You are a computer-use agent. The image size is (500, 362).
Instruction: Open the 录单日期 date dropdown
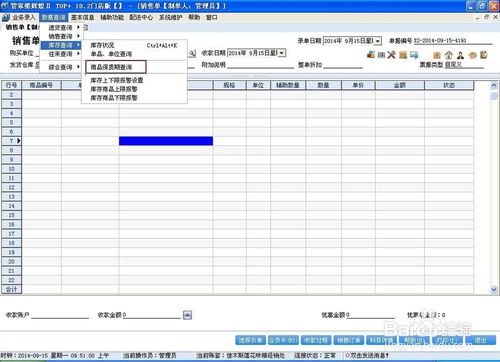[x=377, y=41]
